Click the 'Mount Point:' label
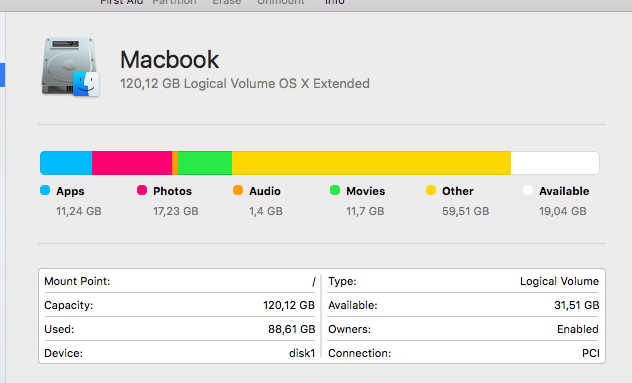This screenshot has height=383, width=632. (77, 281)
